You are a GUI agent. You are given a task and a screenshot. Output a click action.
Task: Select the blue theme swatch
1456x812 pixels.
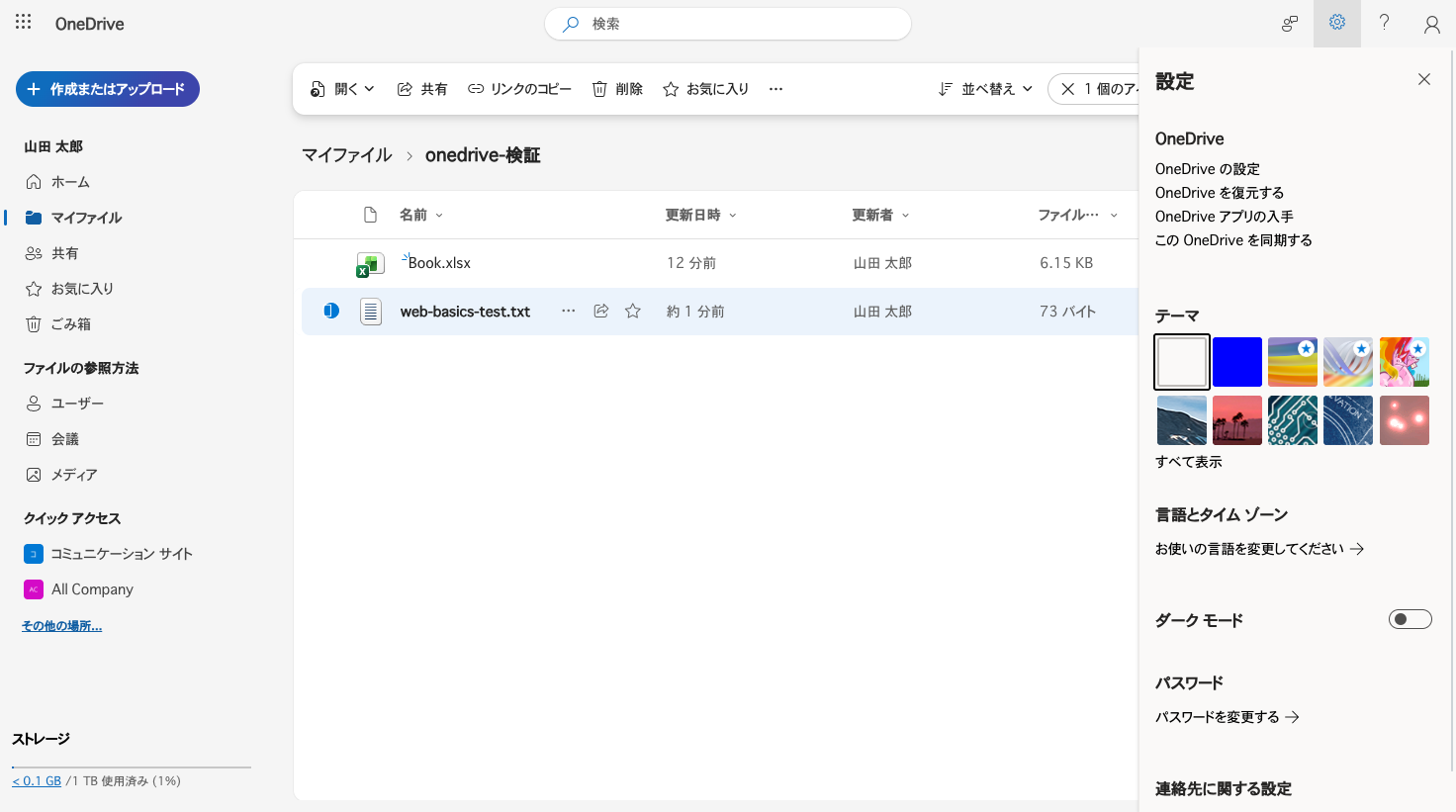pyautogui.click(x=1237, y=362)
